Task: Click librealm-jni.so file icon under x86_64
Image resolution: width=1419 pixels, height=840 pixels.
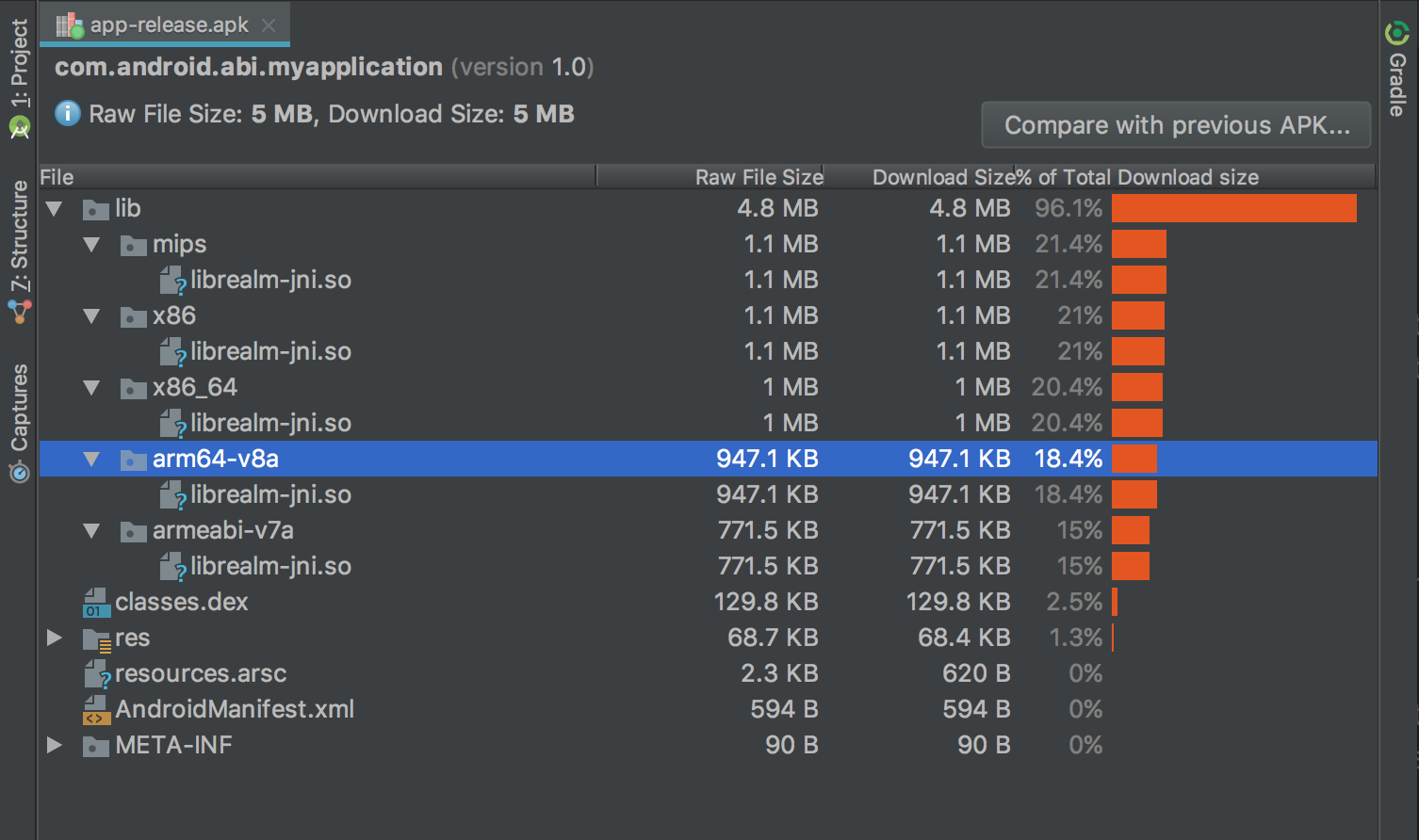Action: pos(173,424)
